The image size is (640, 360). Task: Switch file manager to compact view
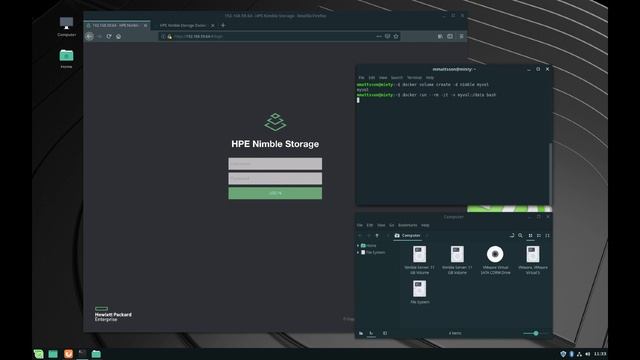[547, 236]
